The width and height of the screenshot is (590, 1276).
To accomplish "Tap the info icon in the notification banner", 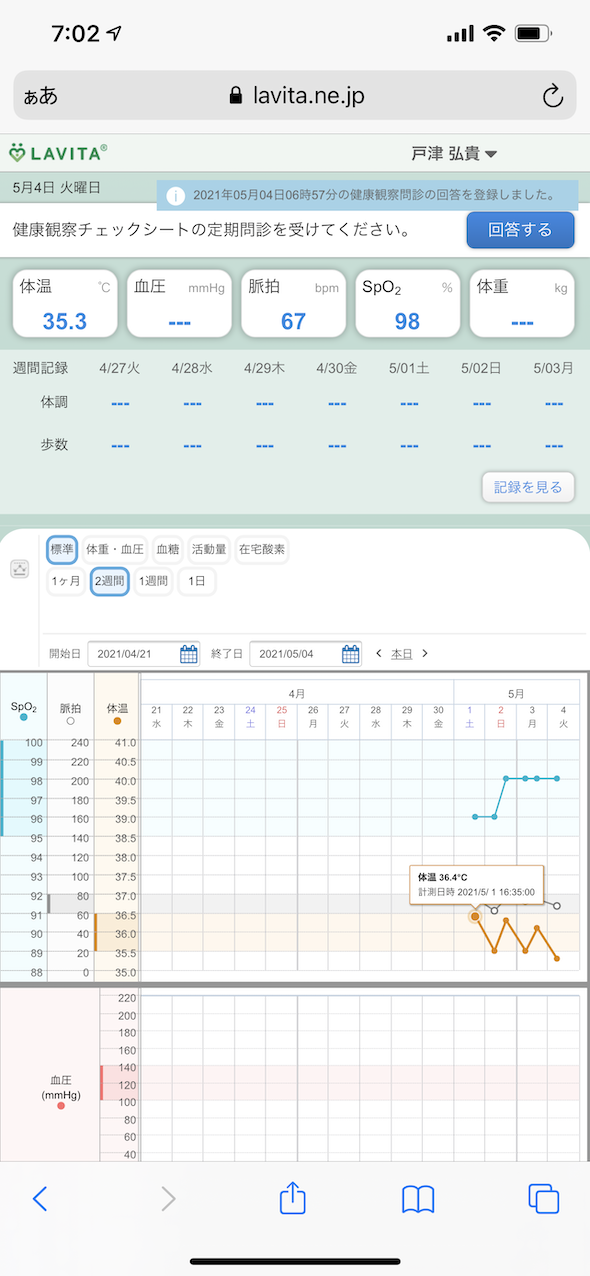I will pos(175,195).
